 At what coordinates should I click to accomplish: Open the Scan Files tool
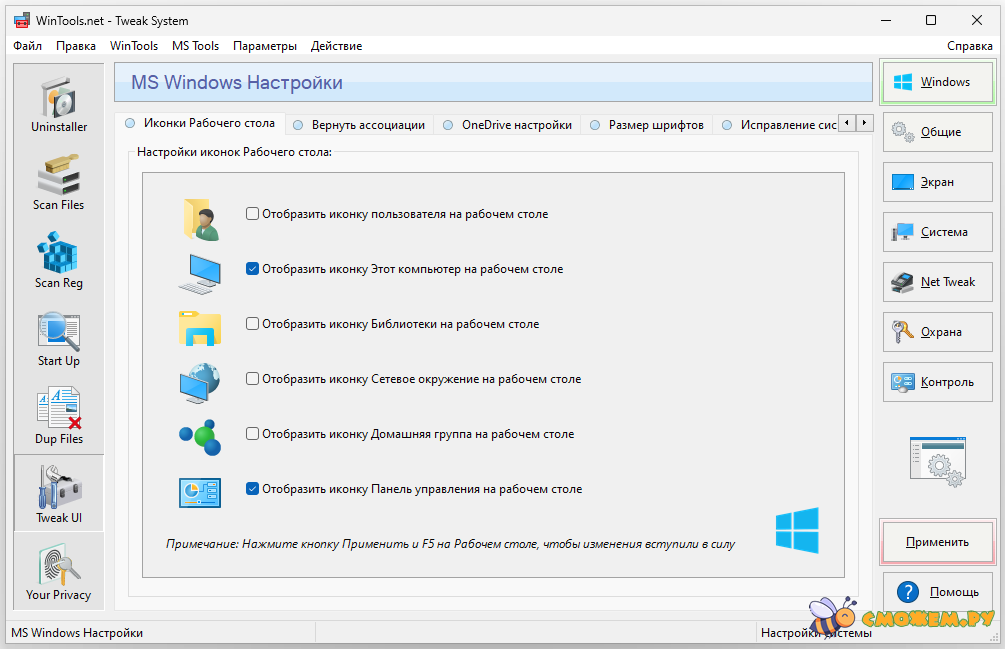pyautogui.click(x=59, y=183)
